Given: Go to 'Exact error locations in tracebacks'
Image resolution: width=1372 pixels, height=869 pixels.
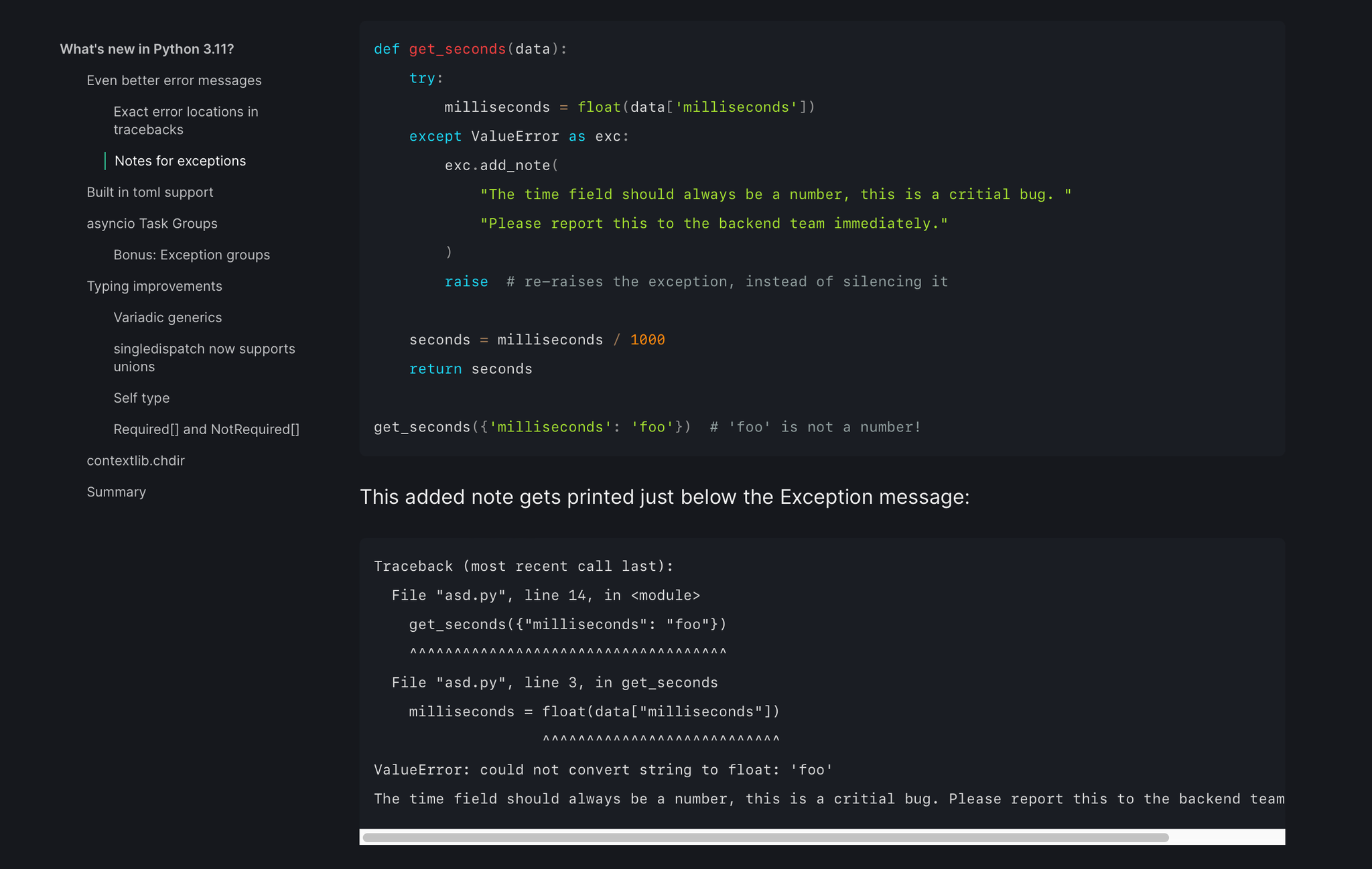Looking at the screenshot, I should [x=186, y=121].
